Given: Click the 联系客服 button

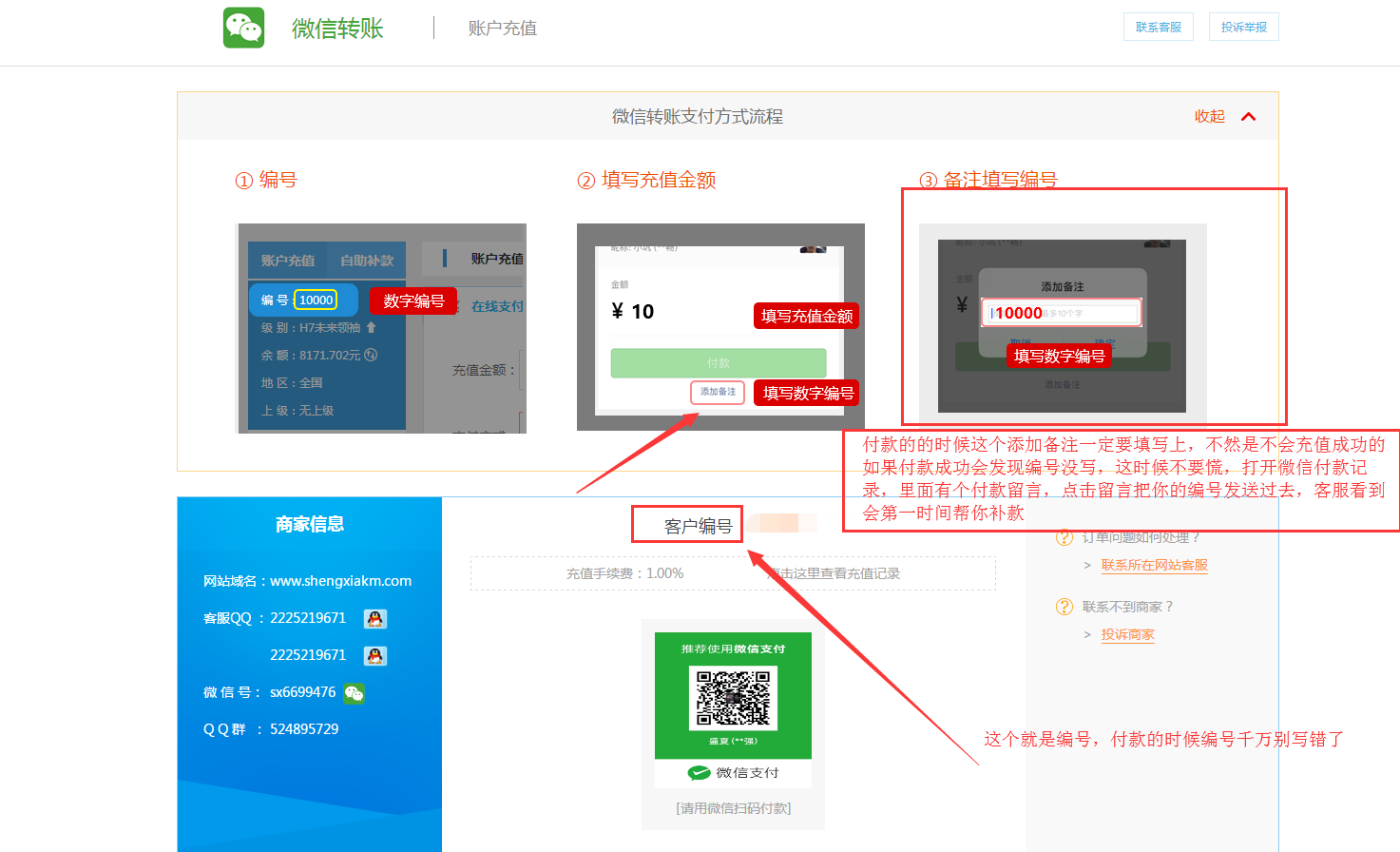Looking at the screenshot, I should 1158,28.
